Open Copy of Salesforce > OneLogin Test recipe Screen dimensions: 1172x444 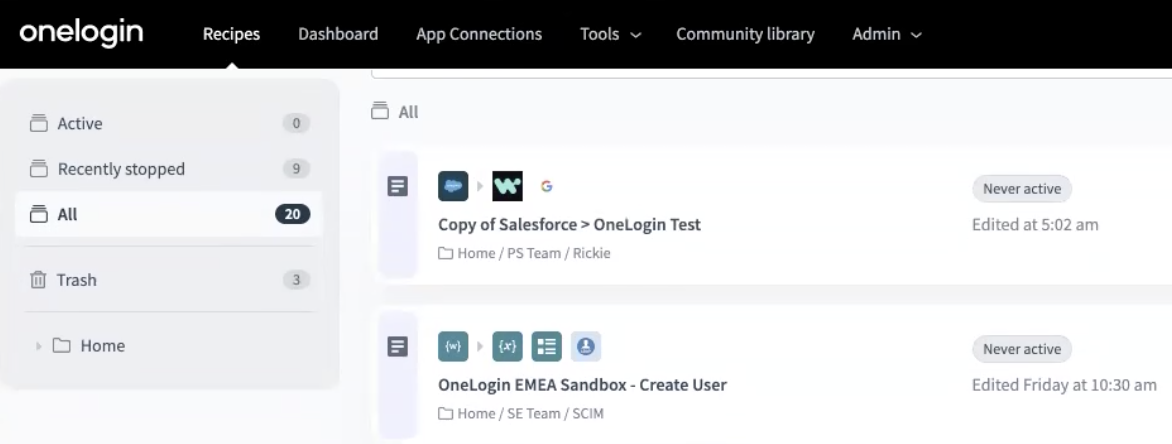pos(569,225)
